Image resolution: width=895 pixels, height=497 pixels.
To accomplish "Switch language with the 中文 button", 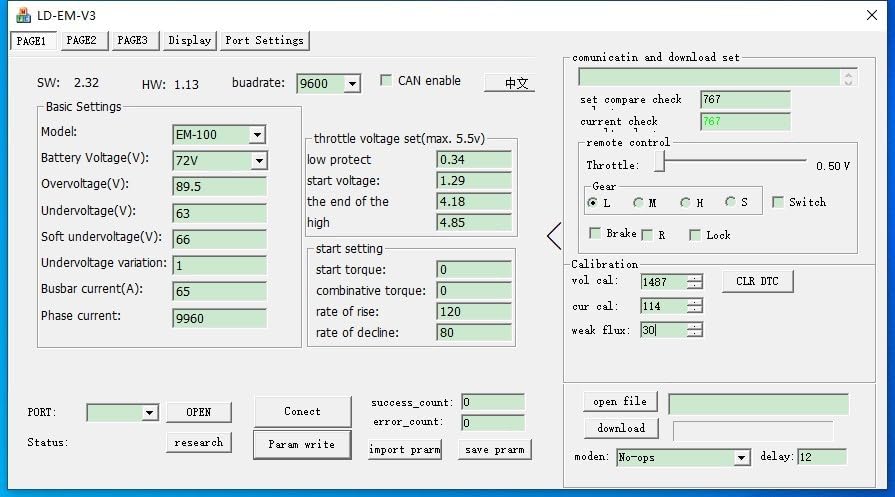I will (509, 83).
